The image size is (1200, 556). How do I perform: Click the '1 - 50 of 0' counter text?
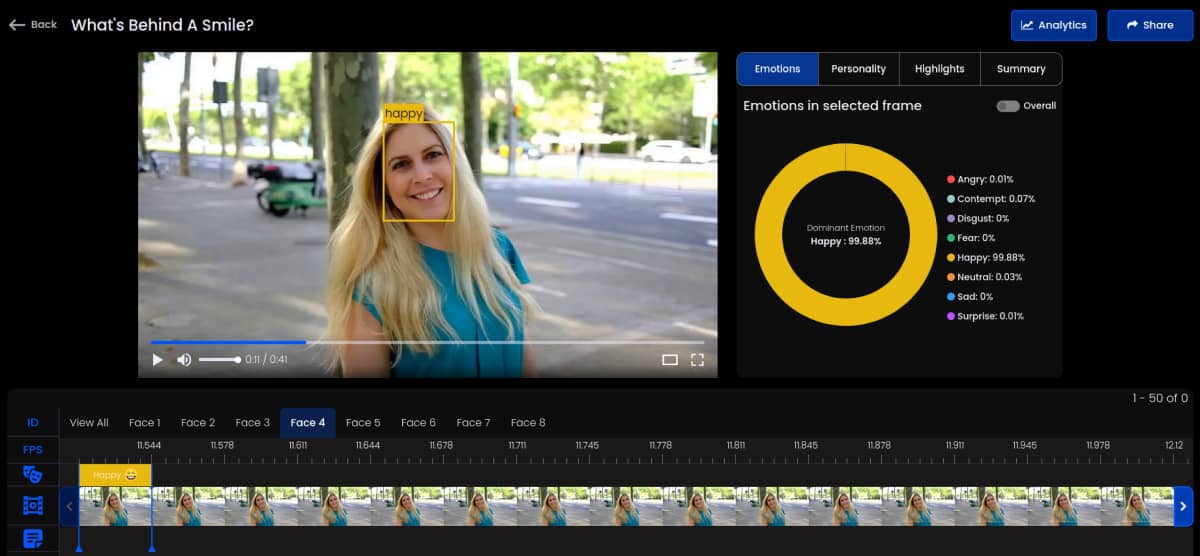(1160, 398)
